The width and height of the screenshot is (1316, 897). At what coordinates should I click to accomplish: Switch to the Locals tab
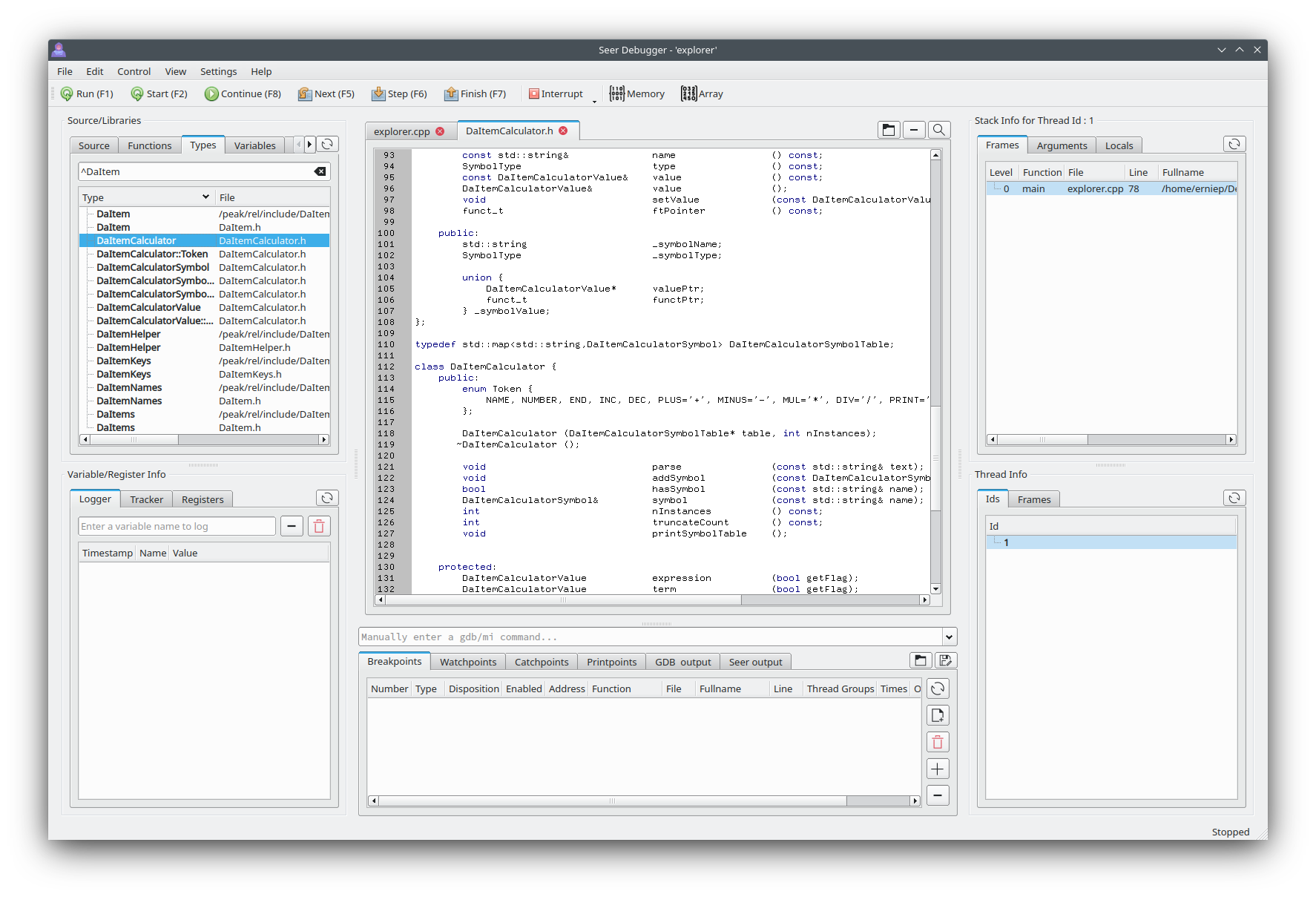[1118, 146]
